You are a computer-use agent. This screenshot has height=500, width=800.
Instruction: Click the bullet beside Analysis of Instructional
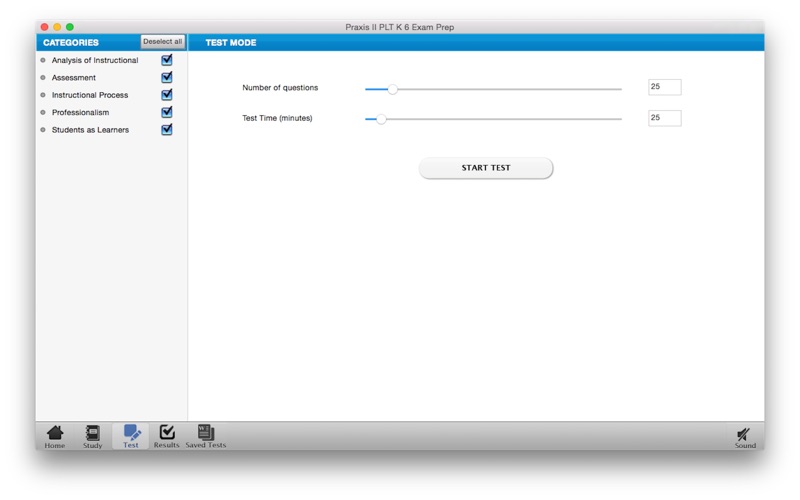click(x=43, y=60)
